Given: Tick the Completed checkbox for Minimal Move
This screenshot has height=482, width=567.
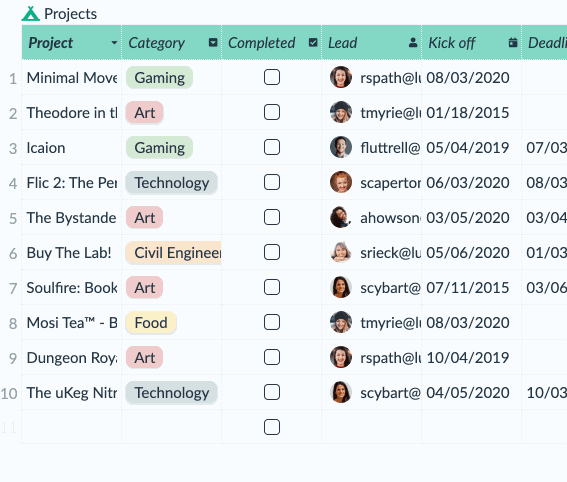Looking at the screenshot, I should (x=272, y=77).
